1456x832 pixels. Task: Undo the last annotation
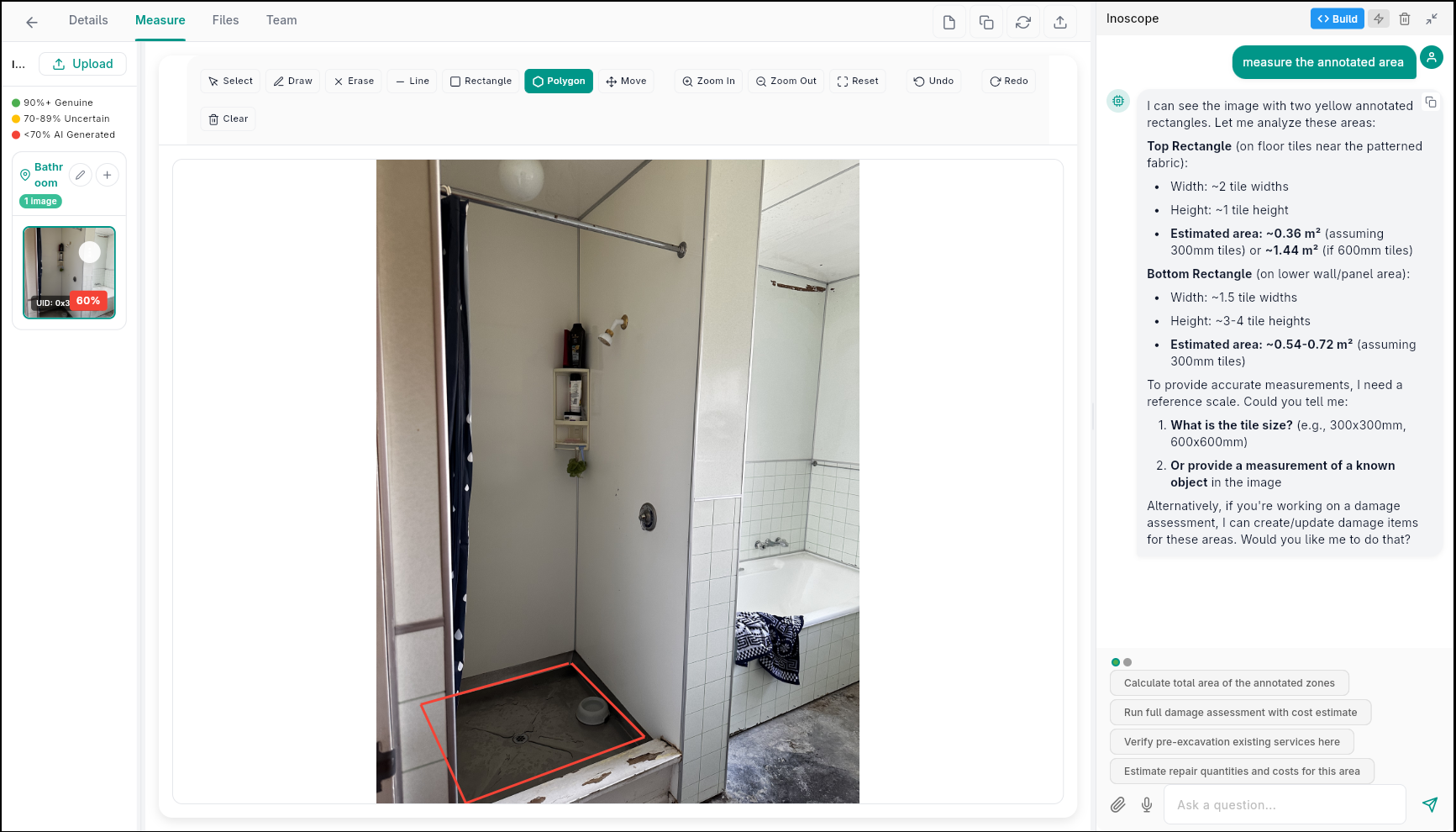coord(933,81)
